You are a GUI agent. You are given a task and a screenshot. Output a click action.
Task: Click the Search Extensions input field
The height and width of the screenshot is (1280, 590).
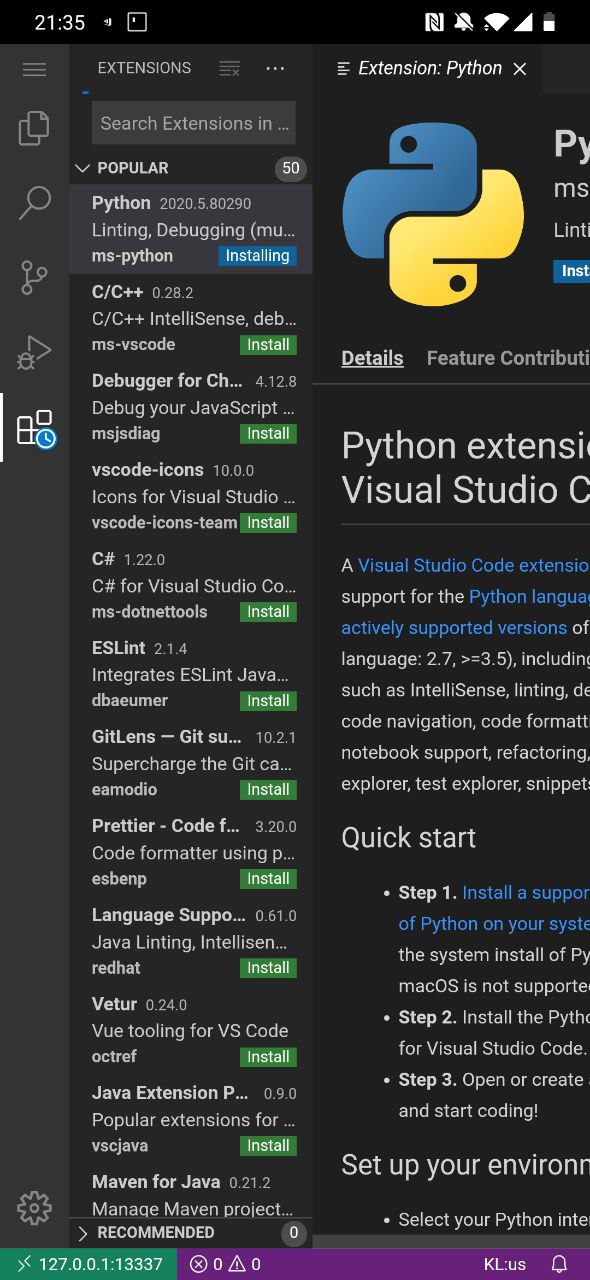(194, 123)
